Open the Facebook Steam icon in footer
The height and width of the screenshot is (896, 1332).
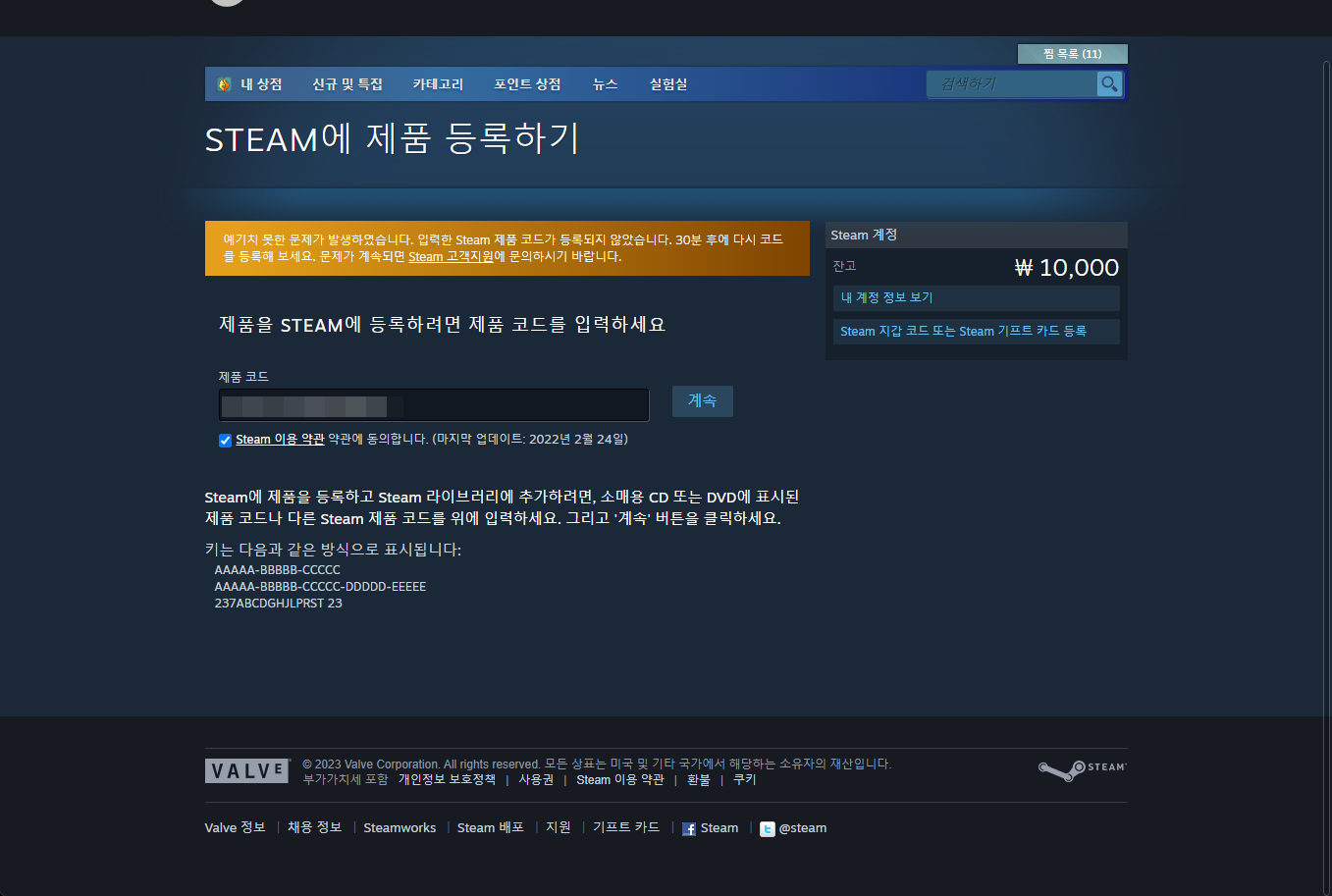point(689,829)
